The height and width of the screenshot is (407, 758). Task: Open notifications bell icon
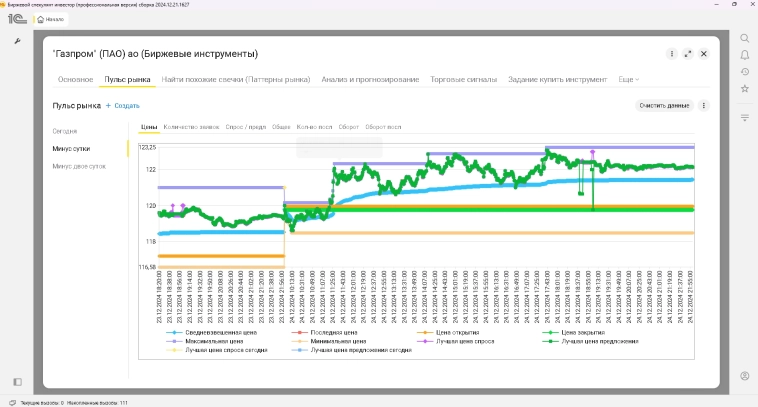tap(744, 55)
